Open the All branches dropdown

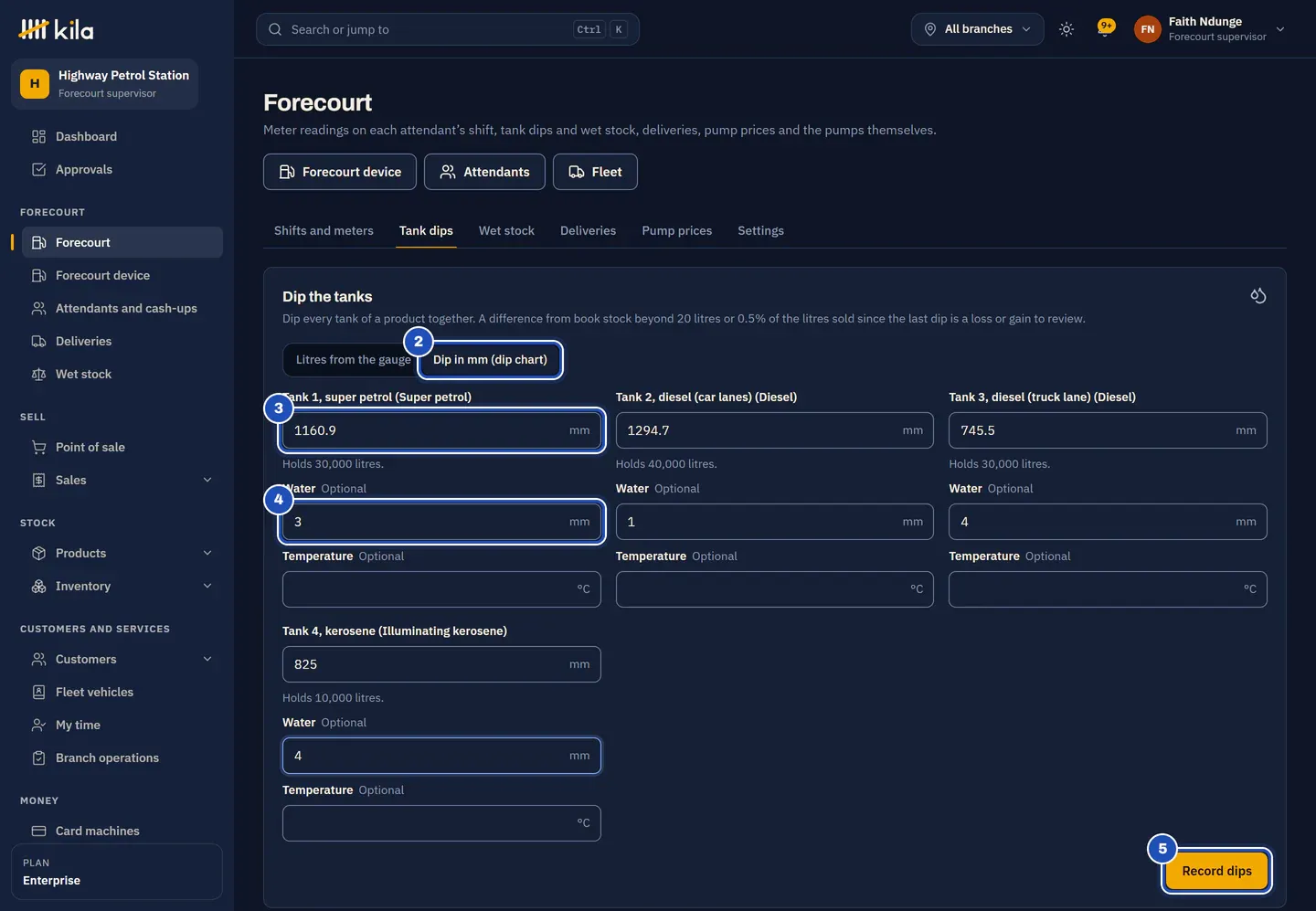click(977, 29)
